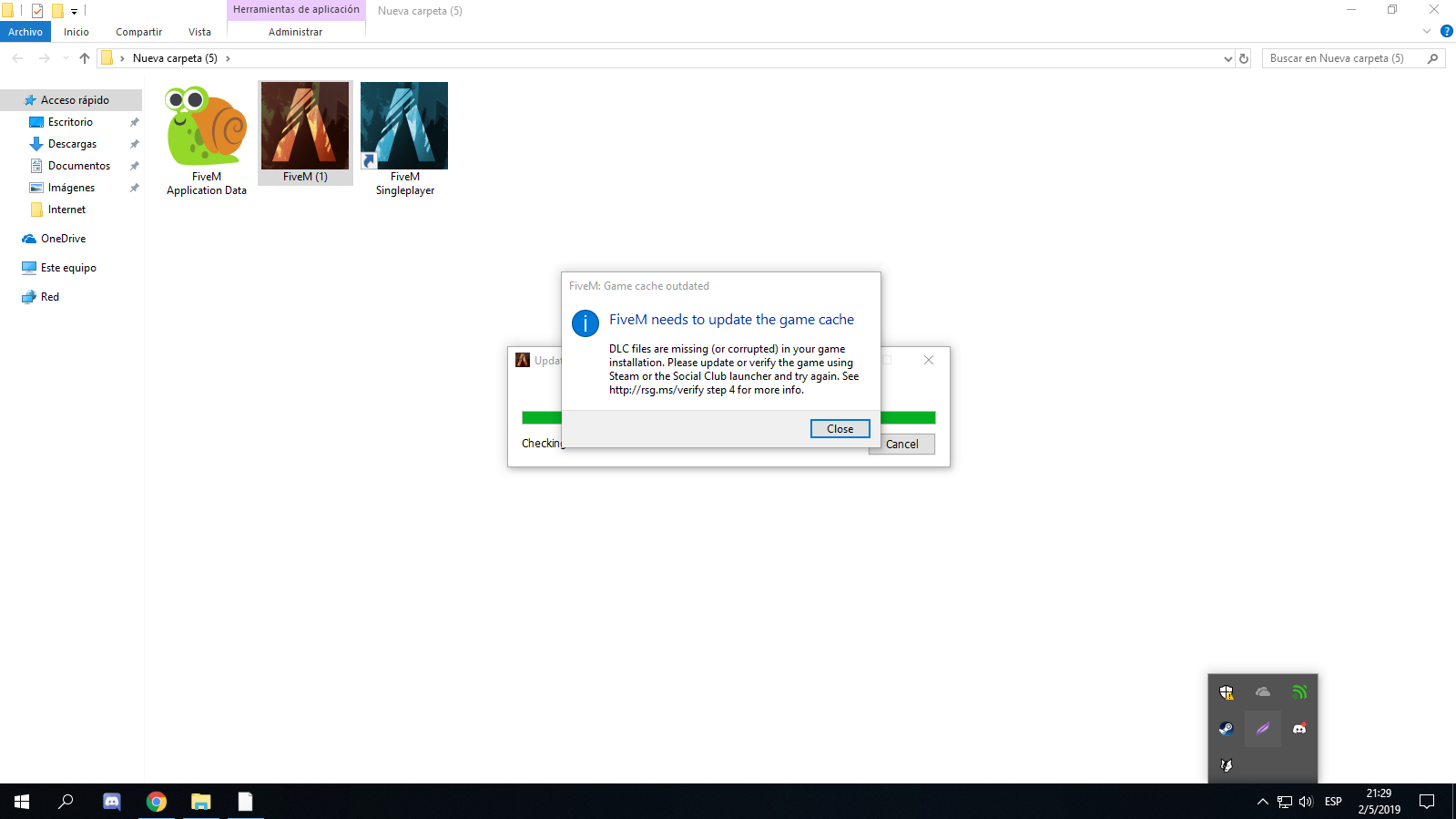The height and width of the screenshot is (819, 1456).
Task: Collapse the hidden tray icons chevron
Action: 1262,802
